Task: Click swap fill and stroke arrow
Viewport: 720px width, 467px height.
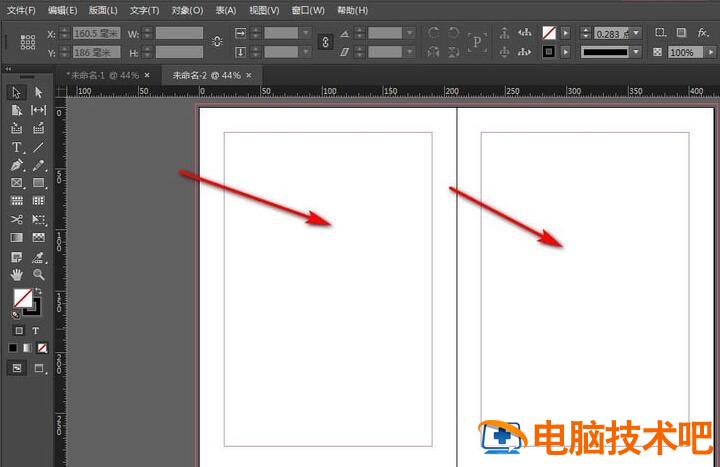Action: tap(39, 291)
